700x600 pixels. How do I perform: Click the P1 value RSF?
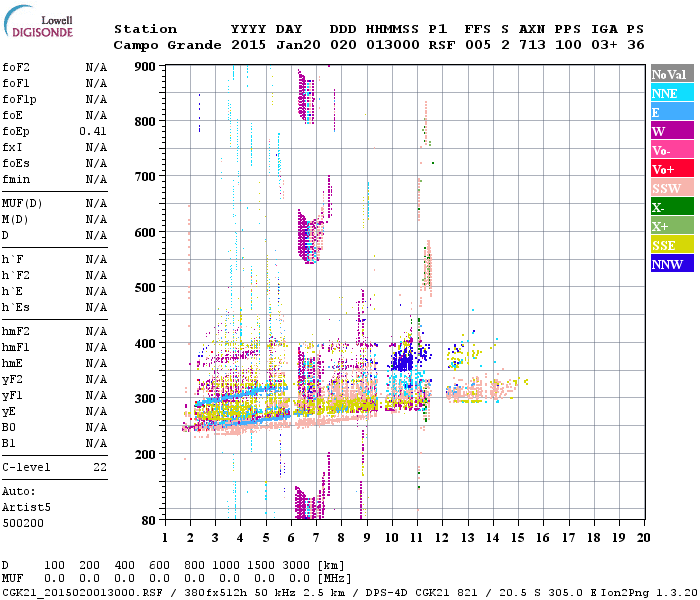442,45
